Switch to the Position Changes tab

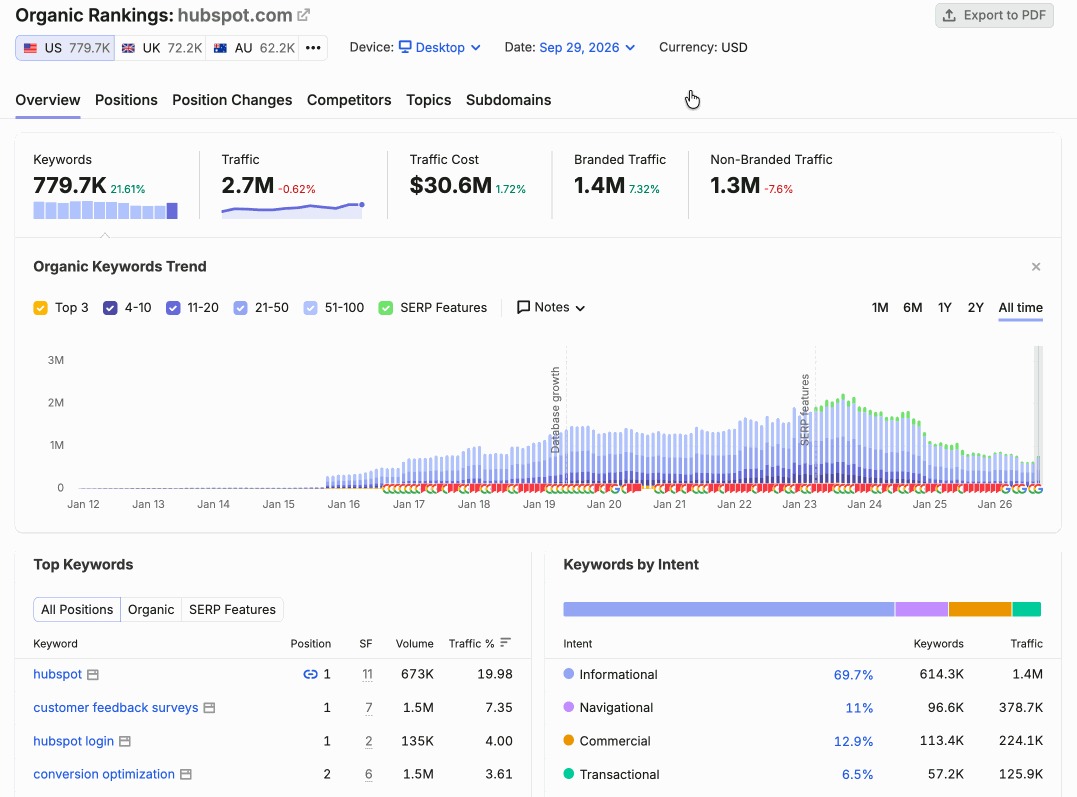click(x=232, y=100)
